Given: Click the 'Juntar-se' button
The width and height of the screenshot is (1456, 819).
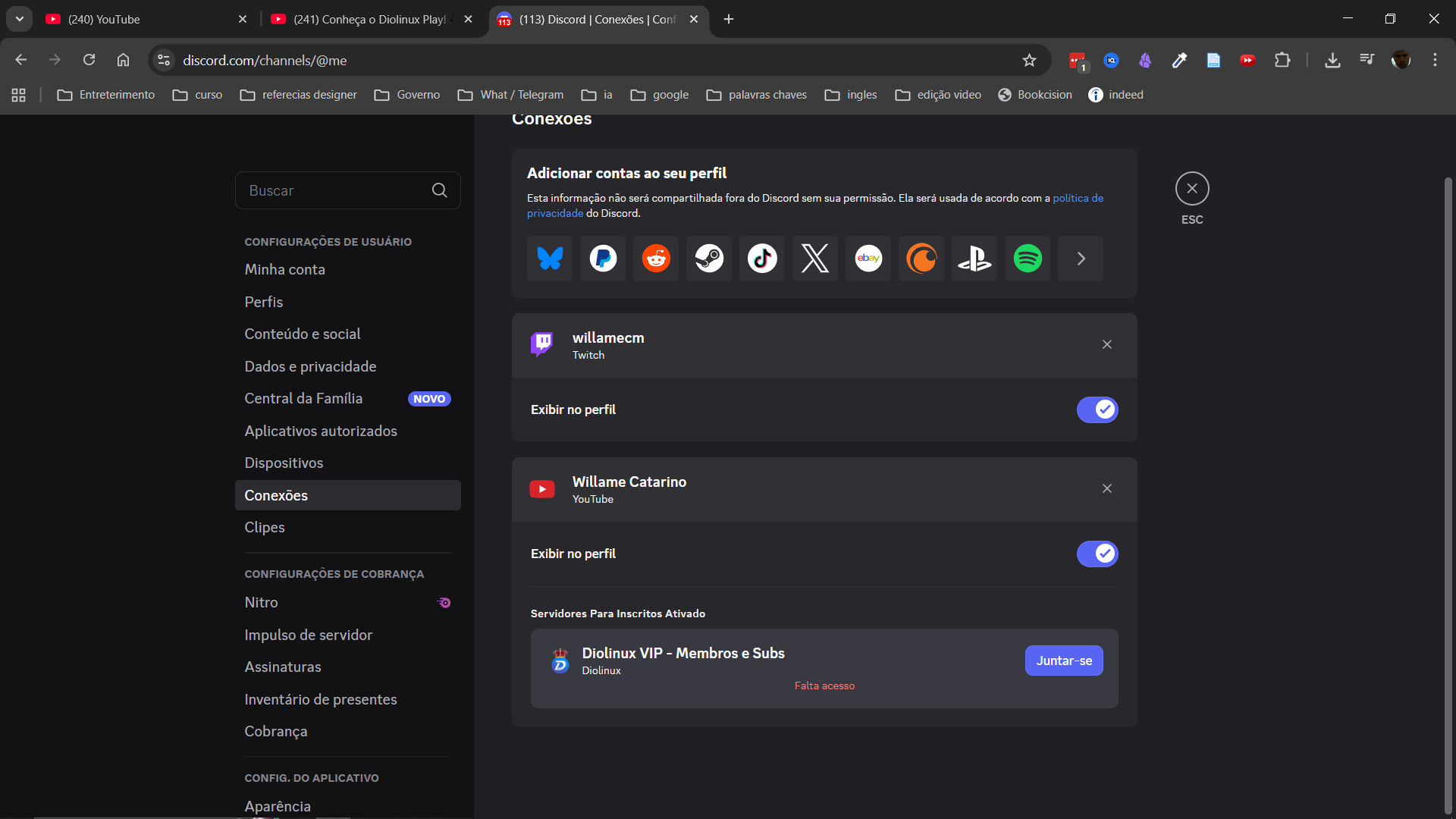Looking at the screenshot, I should pos(1063,661).
